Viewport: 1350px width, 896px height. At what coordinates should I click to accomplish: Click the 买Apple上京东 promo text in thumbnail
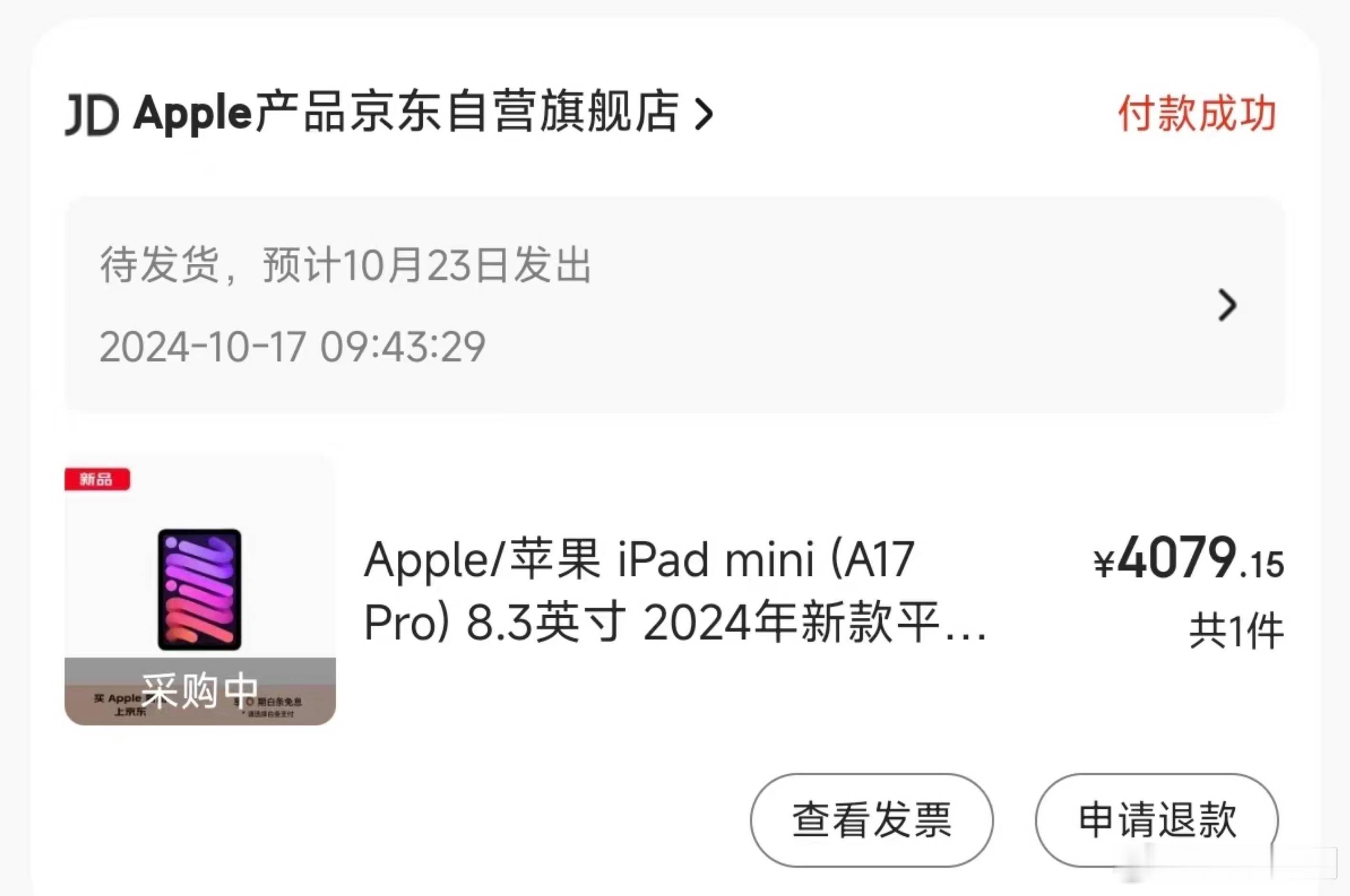coord(118,705)
